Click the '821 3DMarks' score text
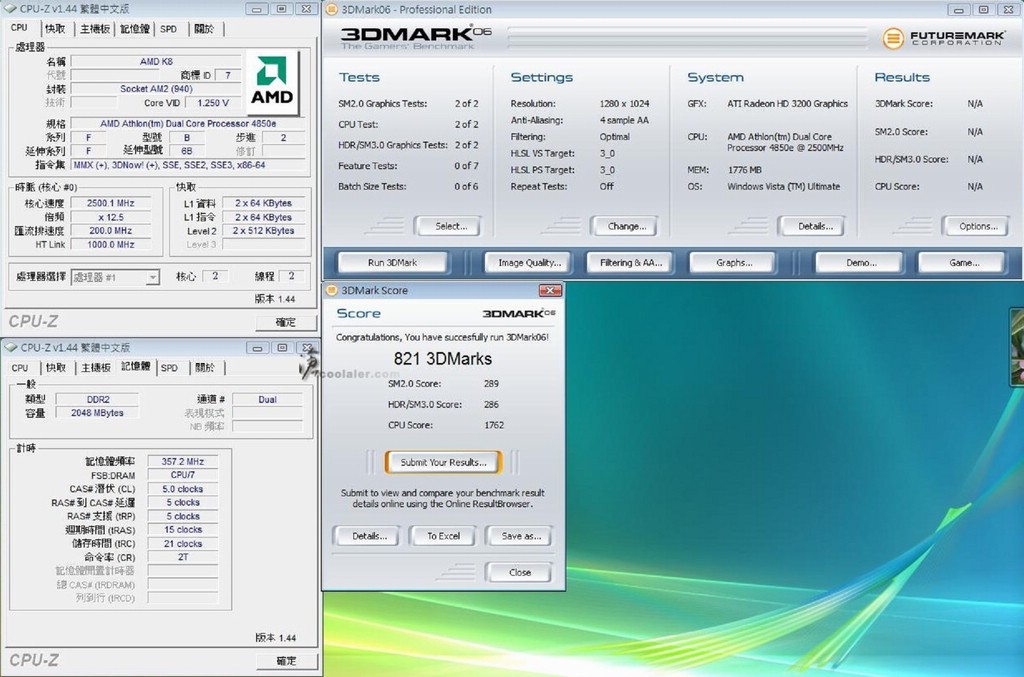 click(443, 358)
